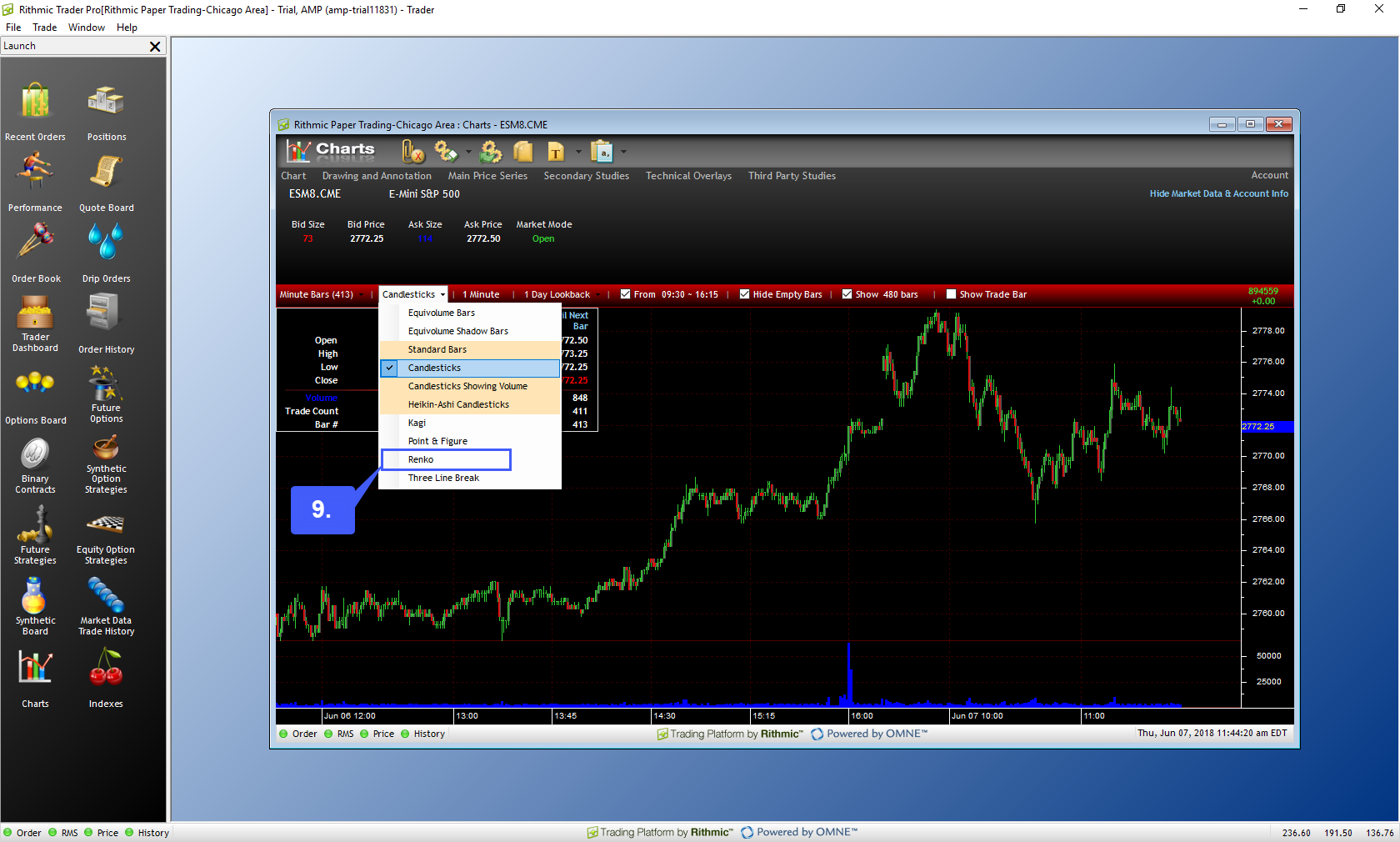Click the Hide Market Data & Account Info link
Image resolution: width=1400 pixels, height=842 pixels.
(1218, 193)
